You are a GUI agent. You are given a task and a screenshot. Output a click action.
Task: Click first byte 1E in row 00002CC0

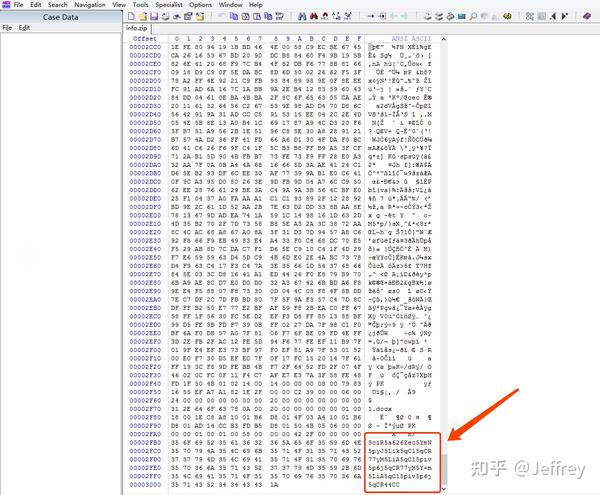click(x=175, y=47)
